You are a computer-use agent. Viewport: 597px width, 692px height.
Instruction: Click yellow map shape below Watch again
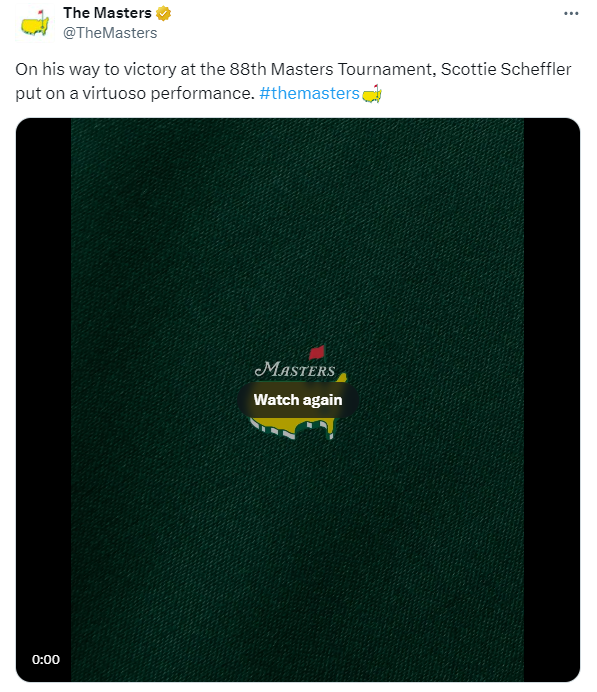point(293,428)
